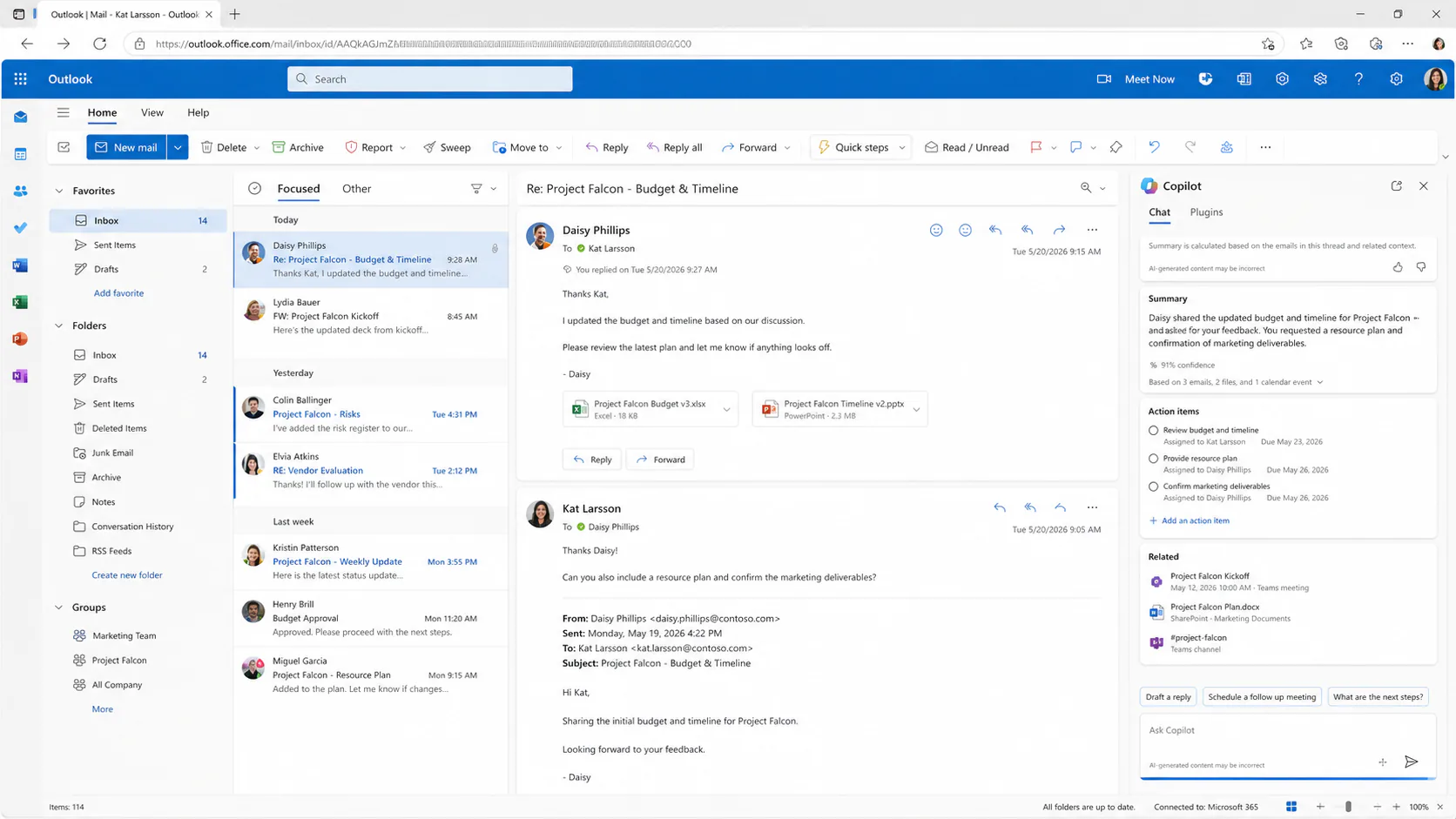Screen dimensions: 1456x819
Task: Open Project Falcon Budget v3.xlsx attachment menu
Action: point(726,409)
